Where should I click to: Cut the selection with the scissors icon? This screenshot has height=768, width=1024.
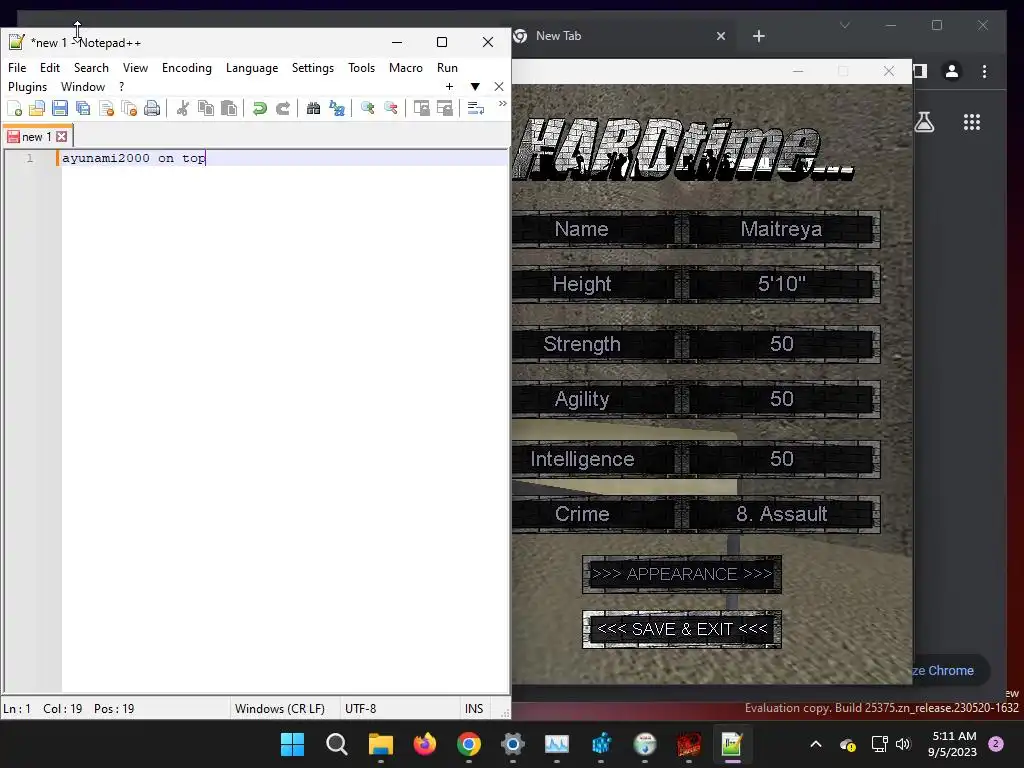tap(183, 108)
